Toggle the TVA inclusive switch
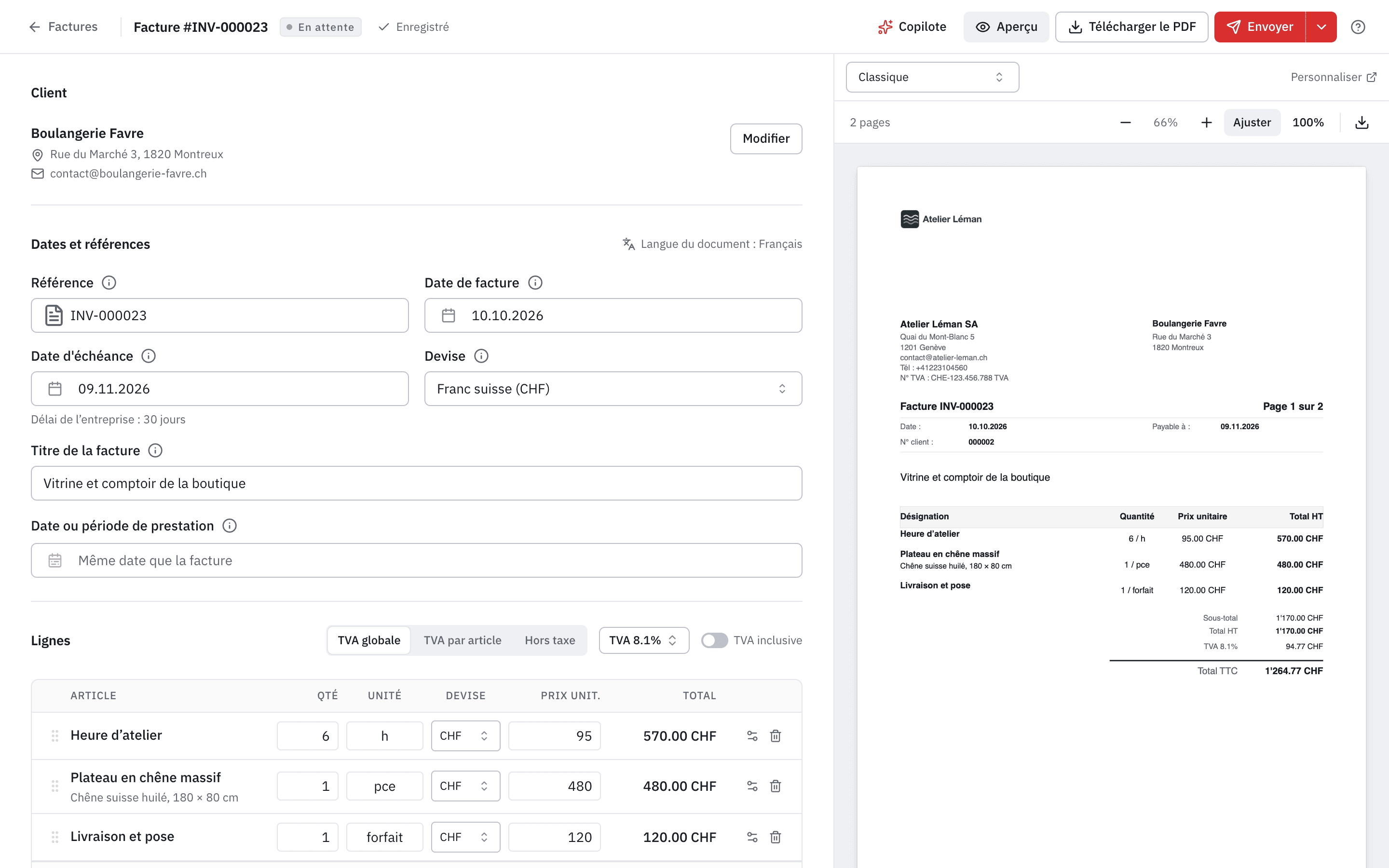Screen dimensions: 1389x868 [x=714, y=640]
